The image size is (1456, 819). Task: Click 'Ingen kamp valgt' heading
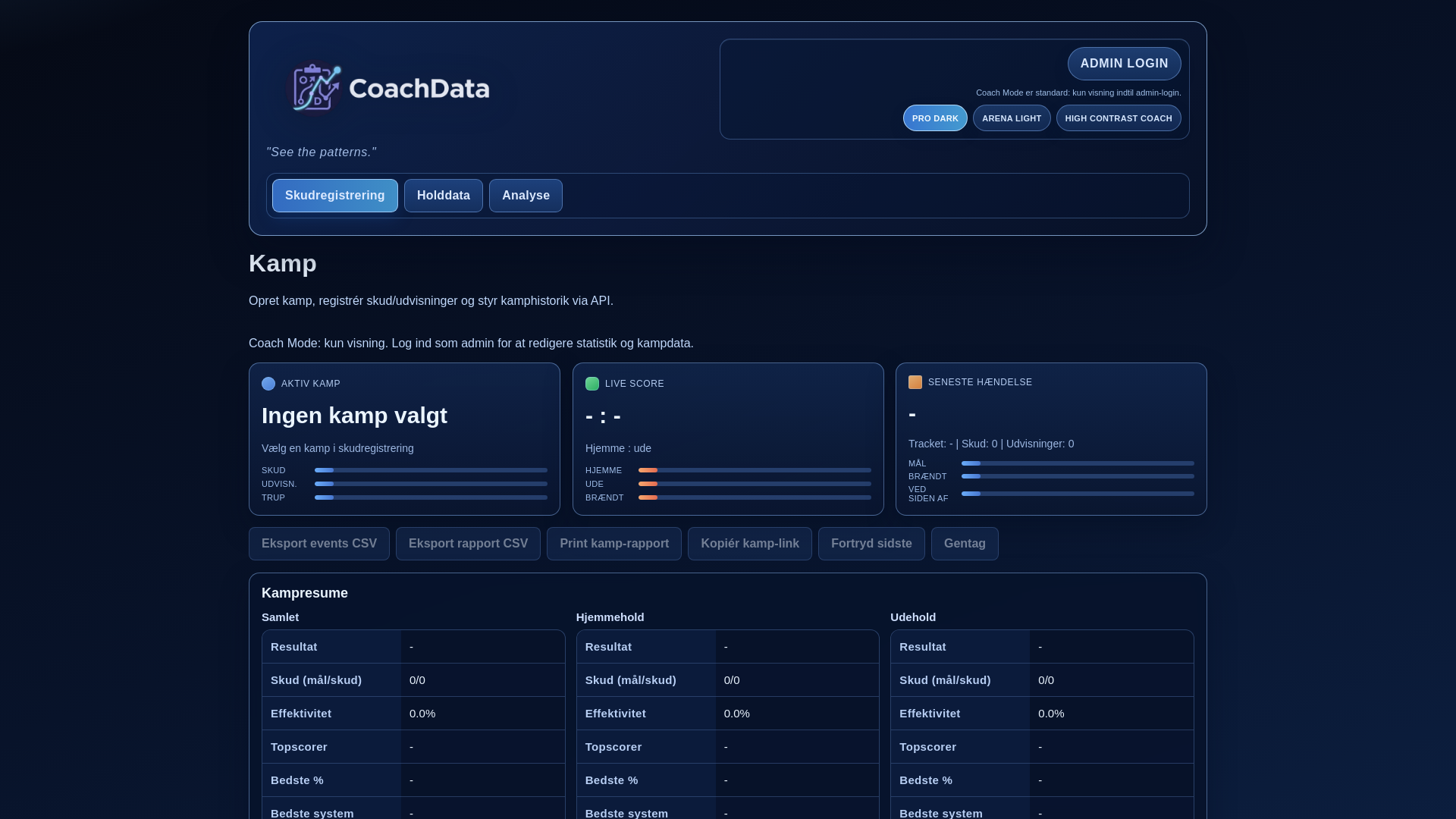354,416
